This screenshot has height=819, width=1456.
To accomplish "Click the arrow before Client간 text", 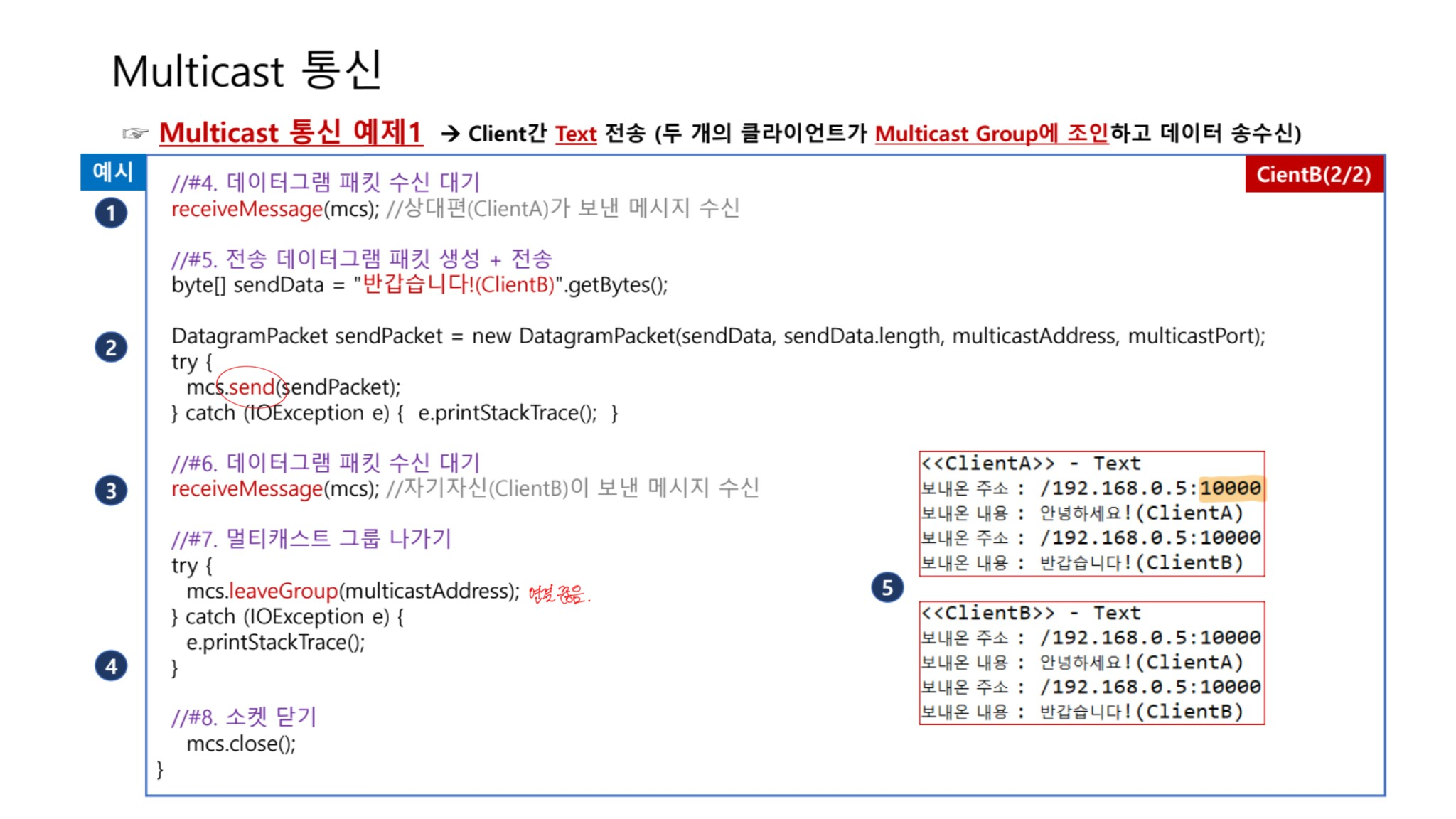I will pos(450,134).
